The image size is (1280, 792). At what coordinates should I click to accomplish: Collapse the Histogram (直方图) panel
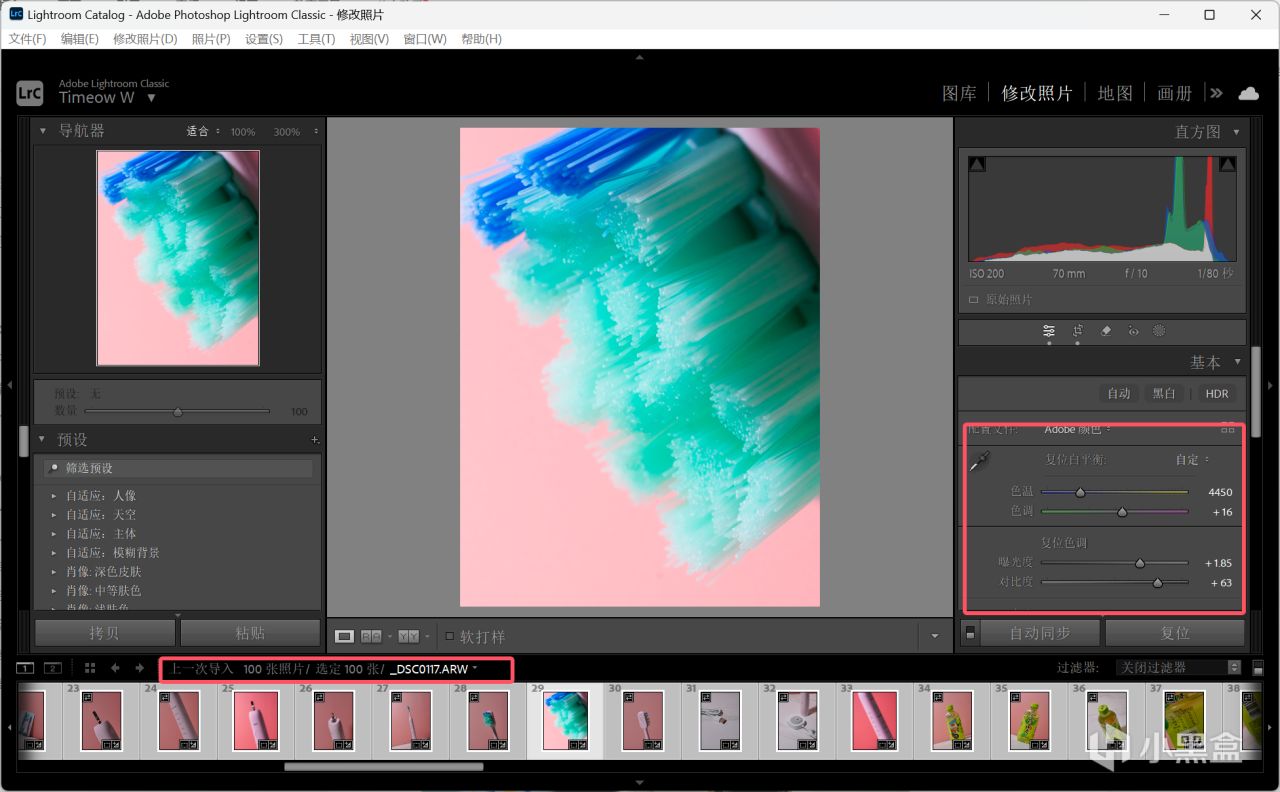click(1237, 132)
